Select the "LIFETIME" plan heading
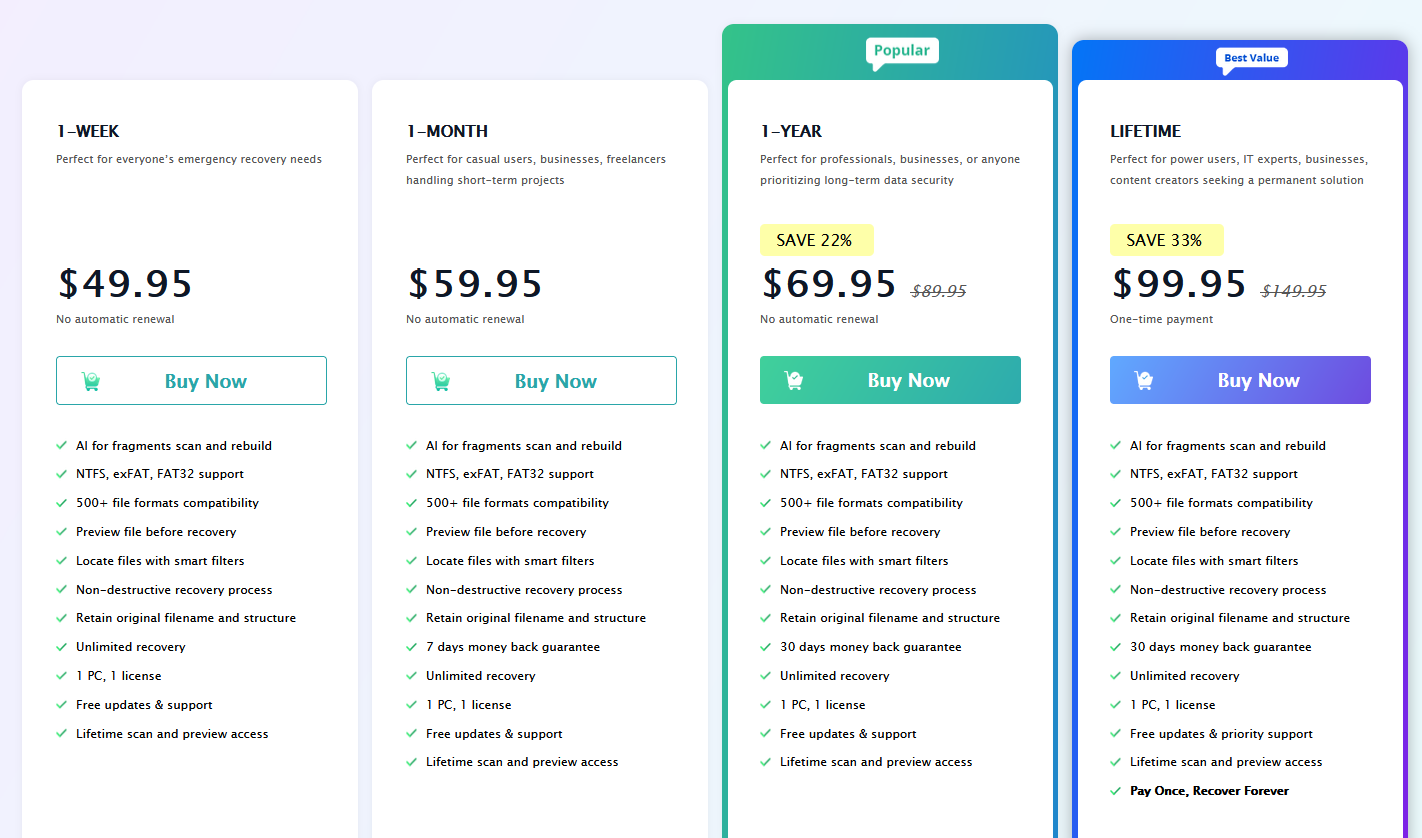Screen dimensions: 1422x838 (1145, 131)
